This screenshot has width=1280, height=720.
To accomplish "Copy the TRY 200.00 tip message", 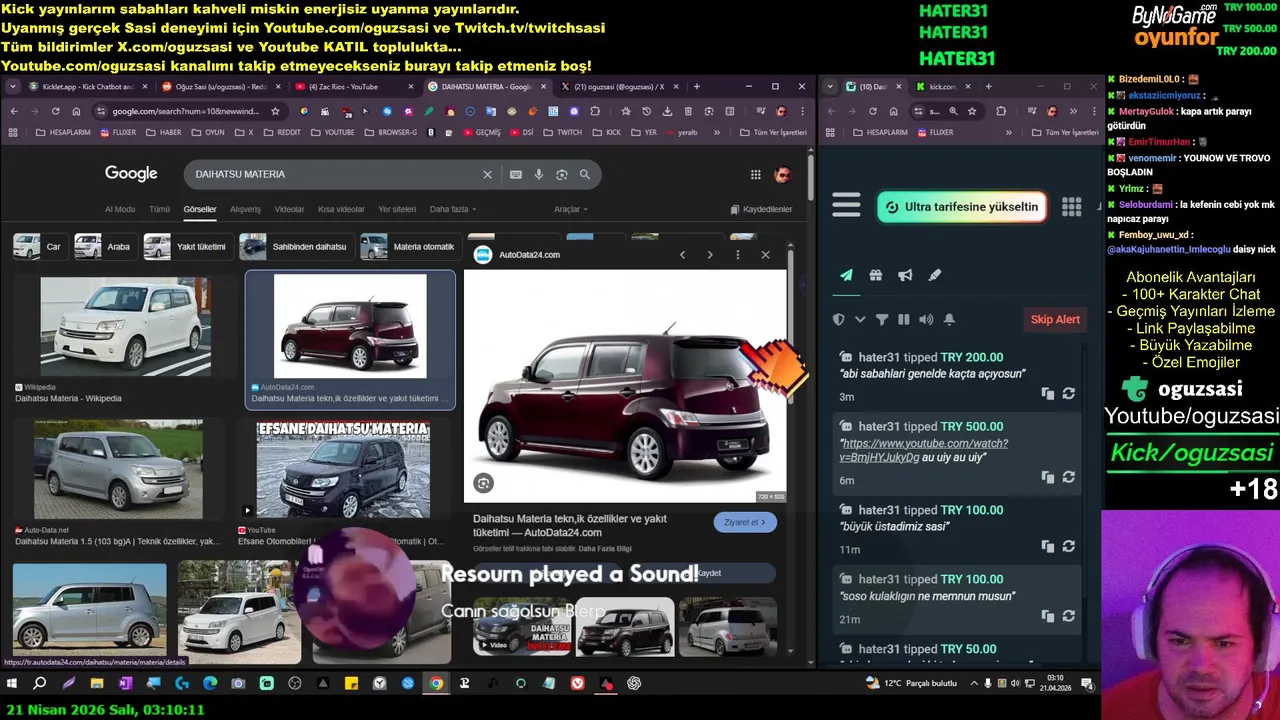I will [1047, 394].
